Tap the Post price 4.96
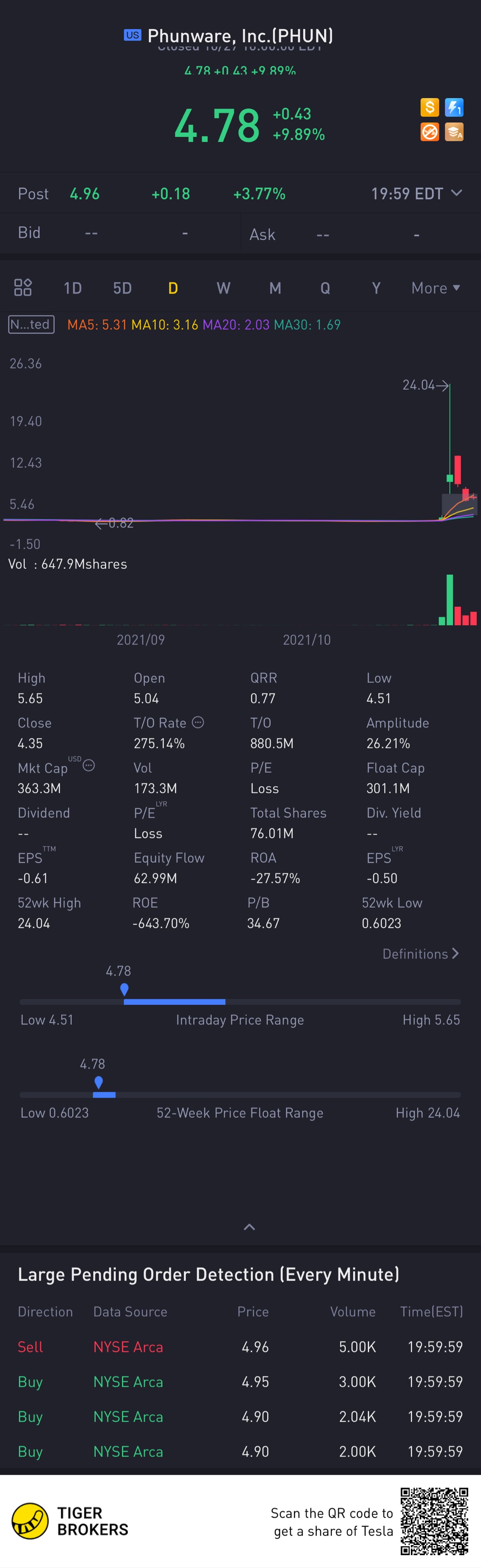This screenshot has height=1568, width=481. pyautogui.click(x=85, y=193)
